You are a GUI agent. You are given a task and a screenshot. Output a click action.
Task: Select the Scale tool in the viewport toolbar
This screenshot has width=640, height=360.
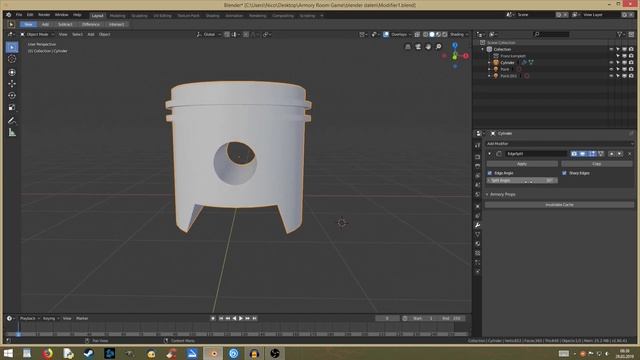tap(12, 107)
